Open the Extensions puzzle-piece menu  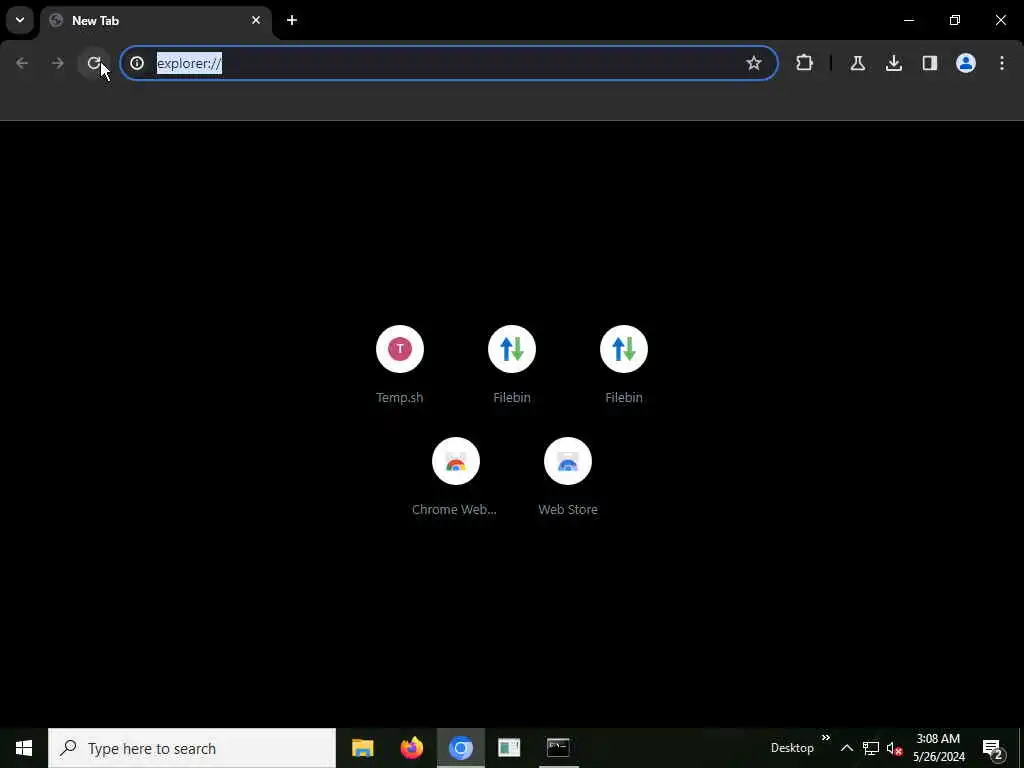tap(805, 63)
